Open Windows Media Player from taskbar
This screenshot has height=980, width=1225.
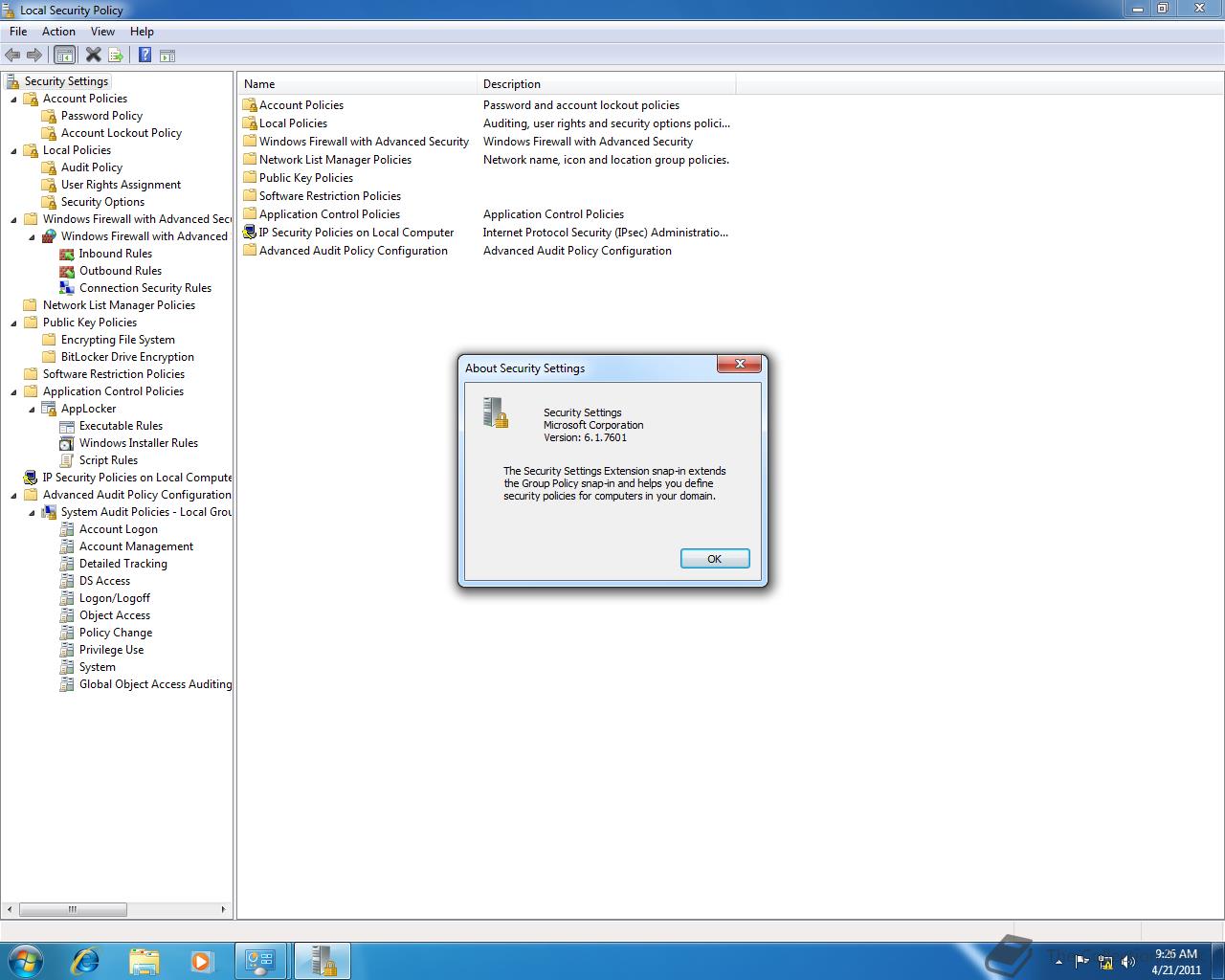tap(201, 961)
